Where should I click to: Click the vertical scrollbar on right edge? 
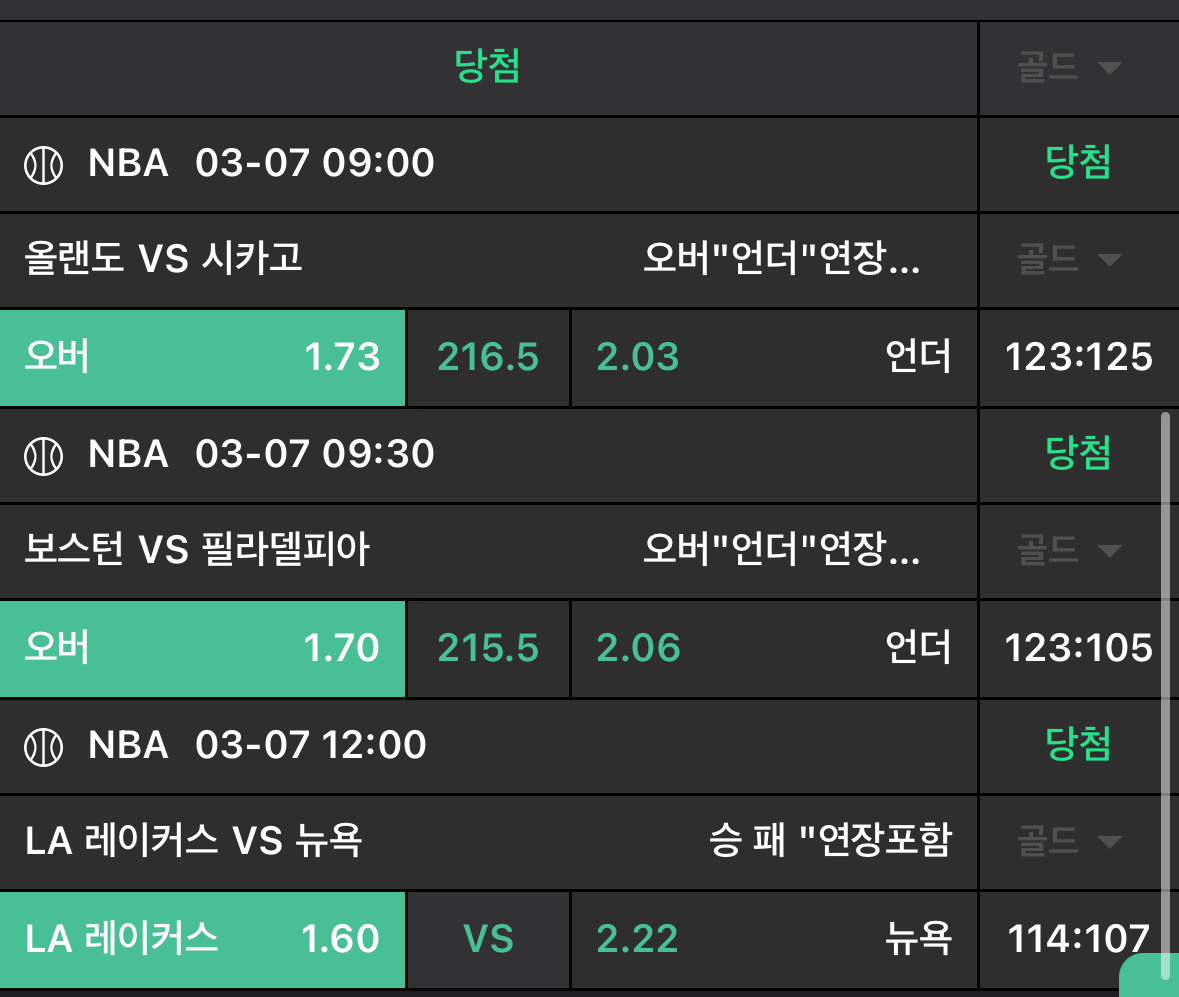pos(1165,690)
